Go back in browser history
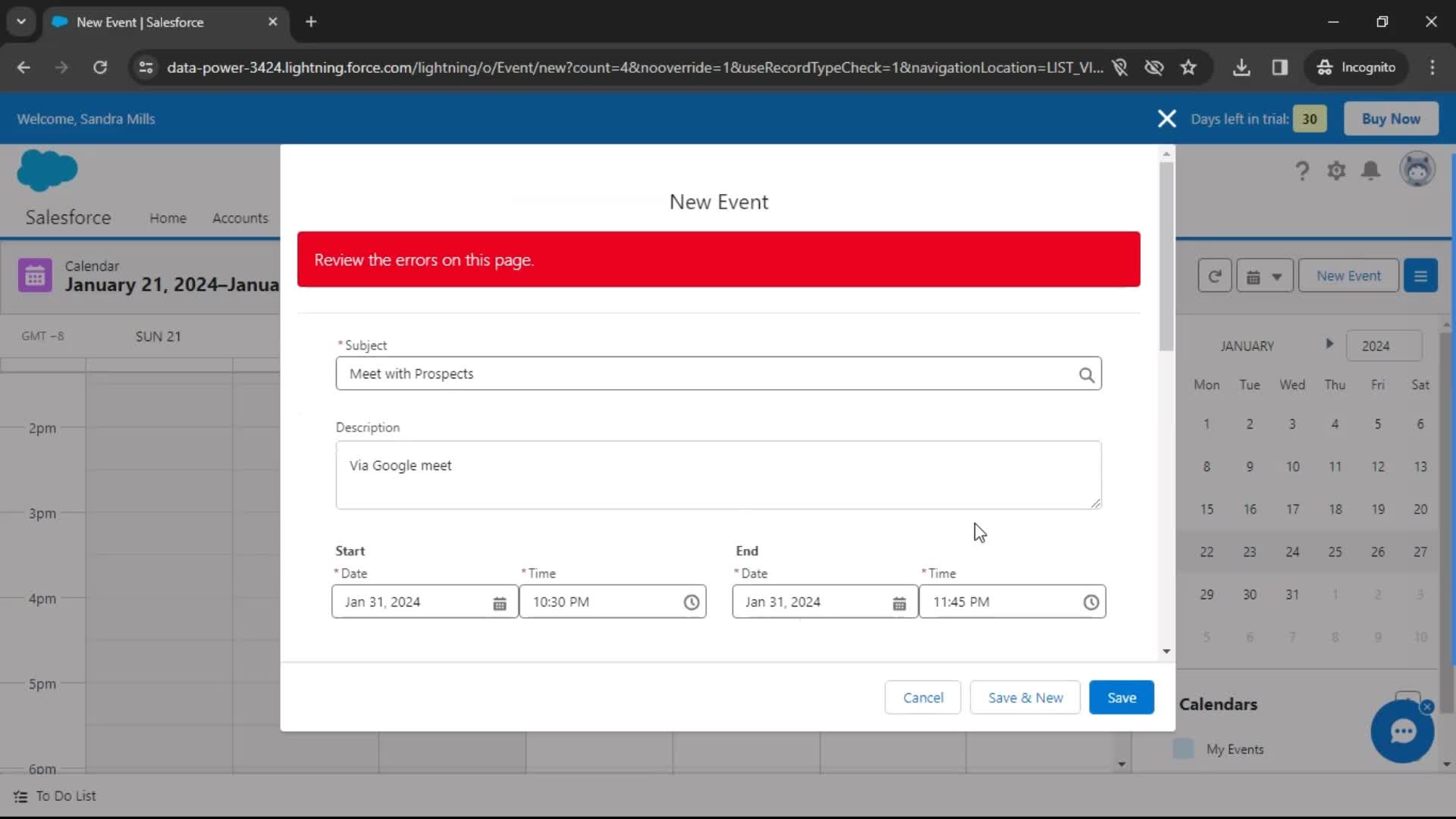This screenshot has width=1456, height=819. click(x=24, y=67)
